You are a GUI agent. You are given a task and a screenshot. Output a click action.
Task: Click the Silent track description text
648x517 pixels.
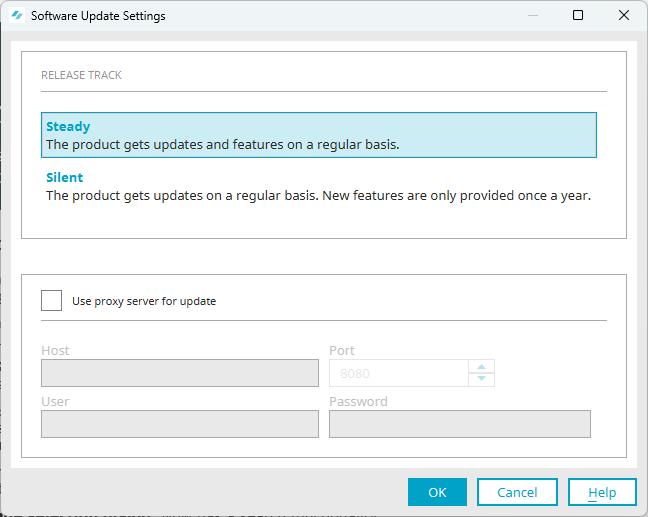[x=318, y=195]
